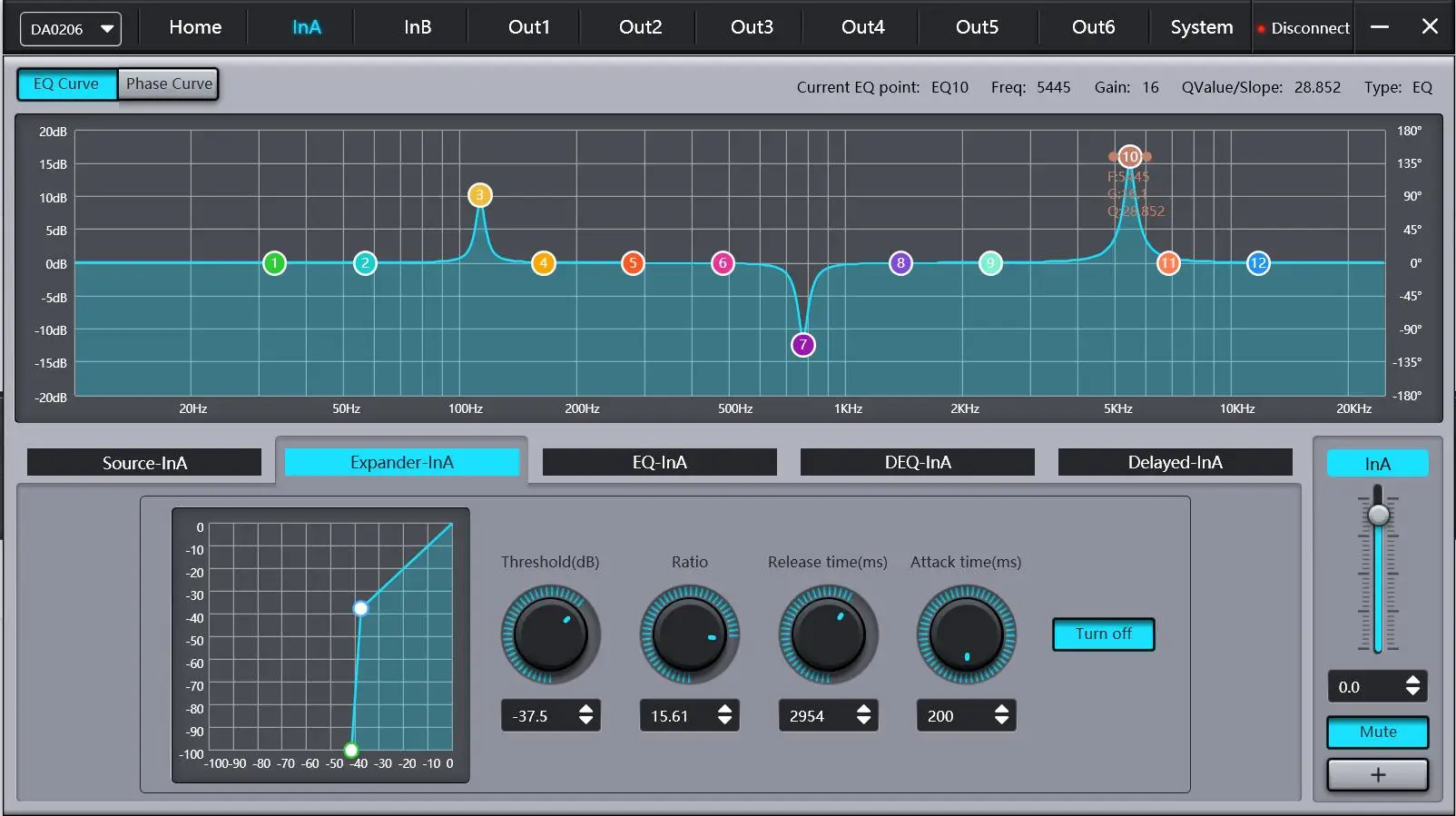Click the Ratio knob
This screenshot has width=1456, height=816.
pos(689,634)
